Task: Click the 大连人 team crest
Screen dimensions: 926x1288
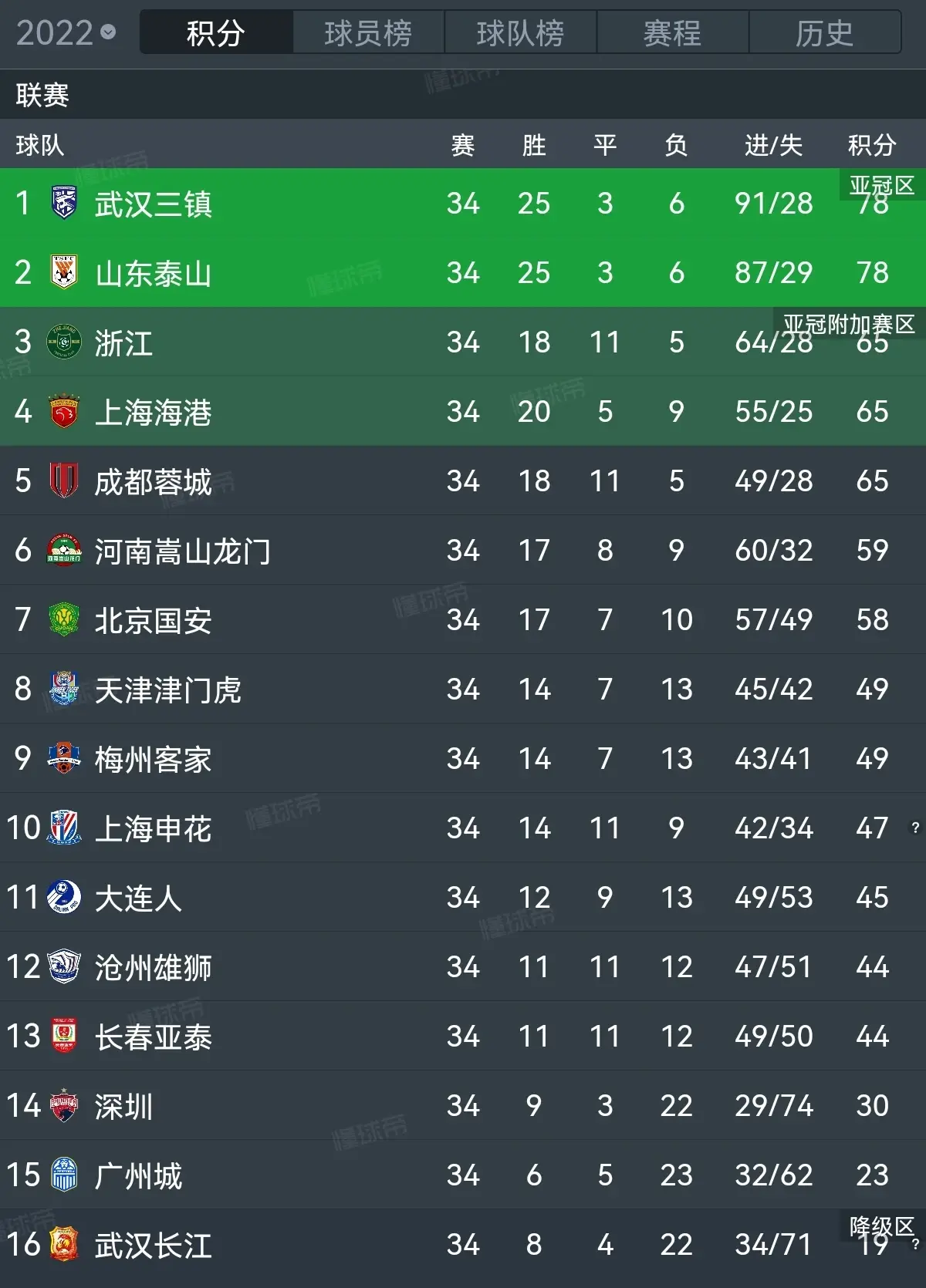Action: coord(64,897)
